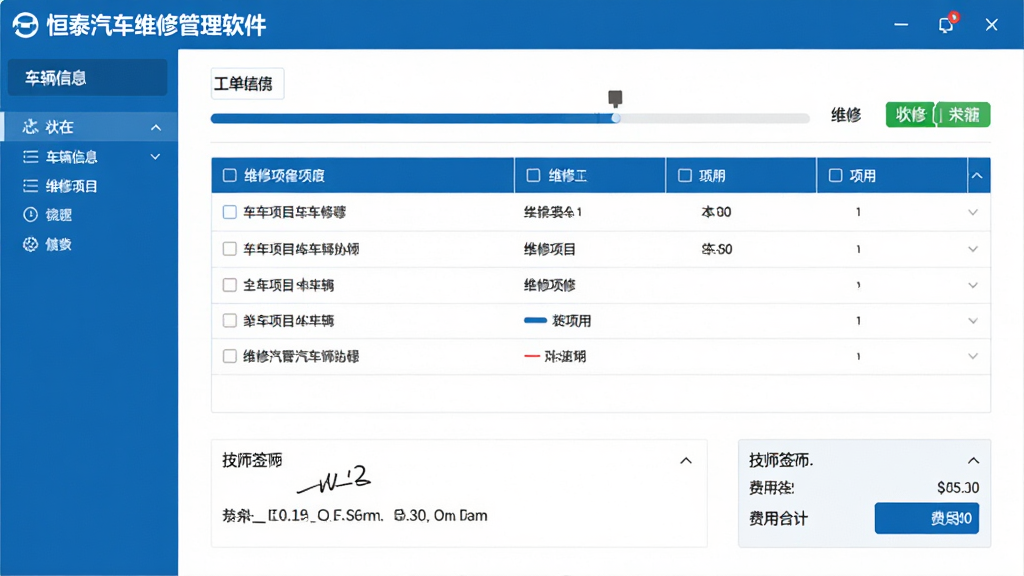Click the list icon beside 维修项目
The width and height of the screenshot is (1024, 576).
(x=31, y=186)
